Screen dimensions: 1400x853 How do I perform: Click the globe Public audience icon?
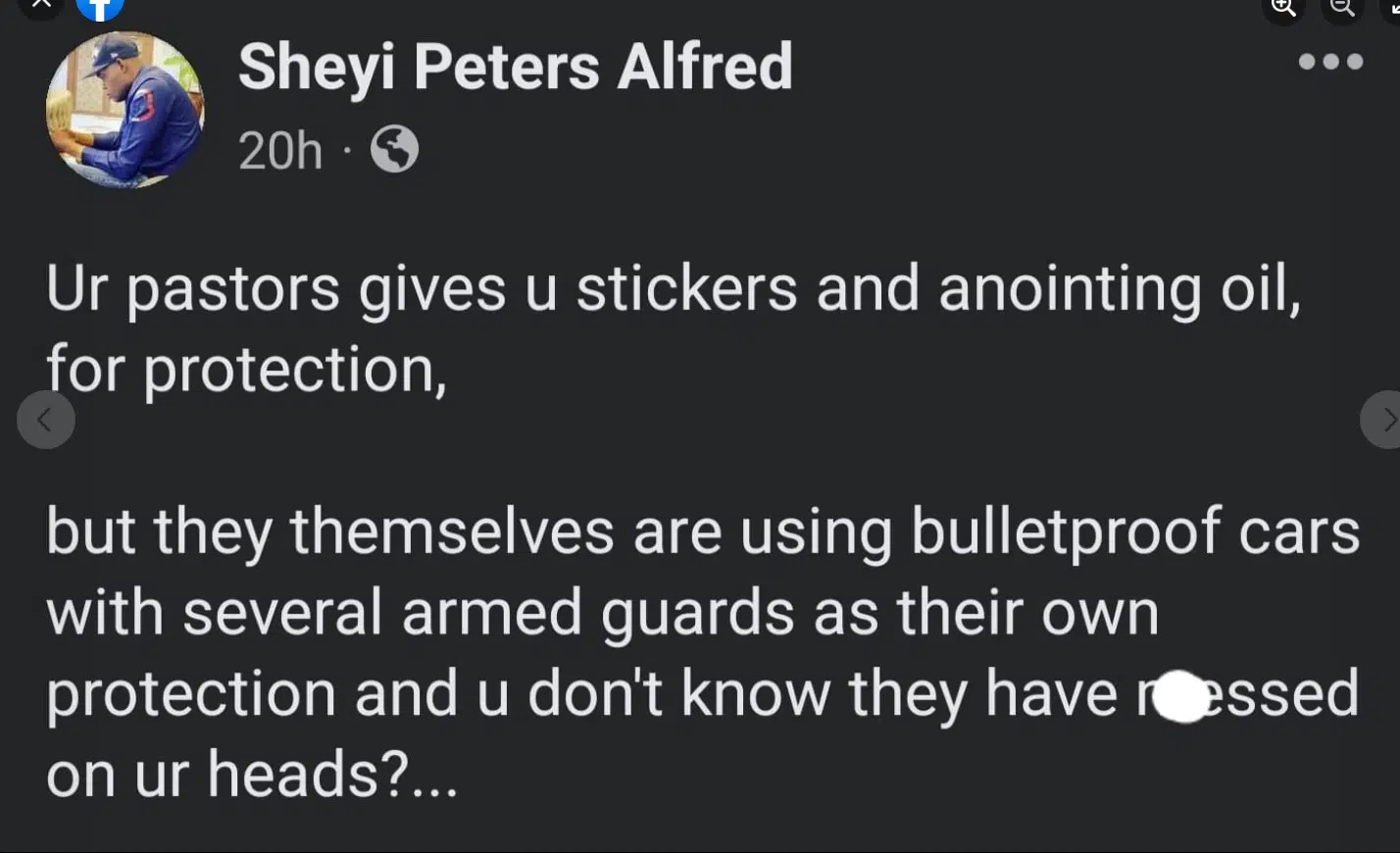[x=394, y=150]
